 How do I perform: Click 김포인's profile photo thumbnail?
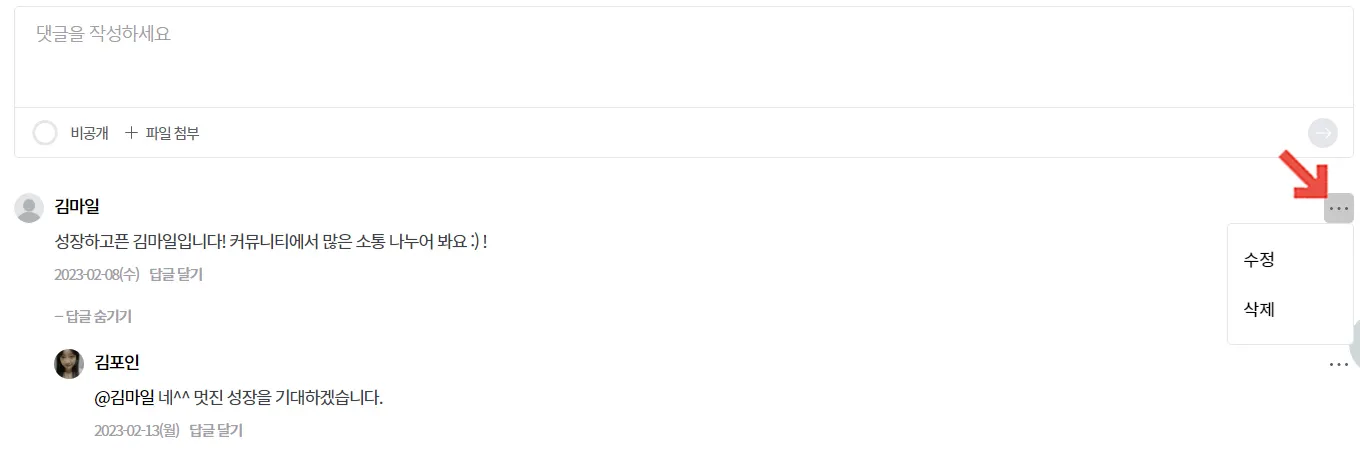coord(69,363)
